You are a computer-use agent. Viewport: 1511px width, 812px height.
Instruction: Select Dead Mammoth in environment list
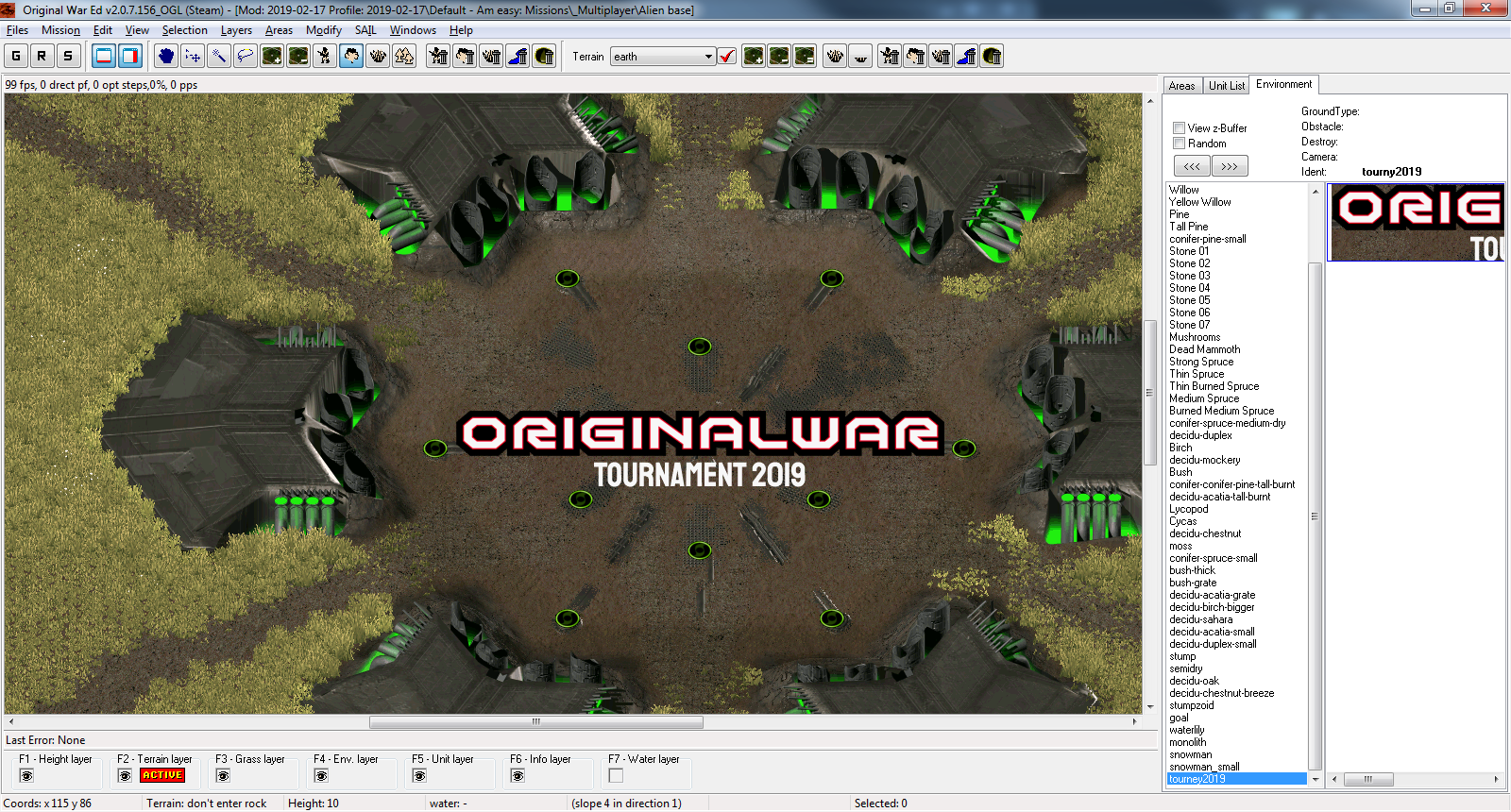pos(1204,349)
